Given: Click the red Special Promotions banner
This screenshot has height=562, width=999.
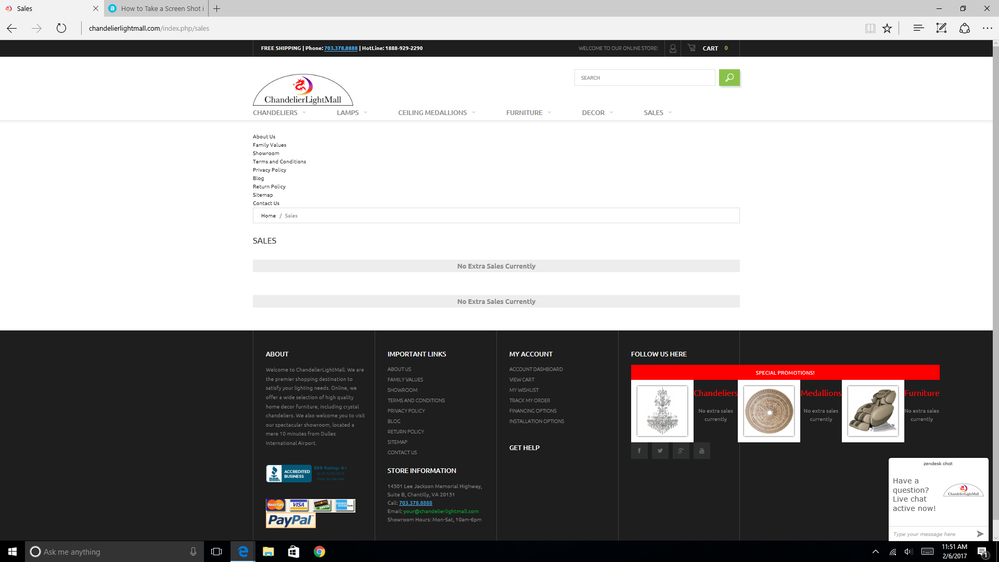Looking at the screenshot, I should click(x=785, y=372).
